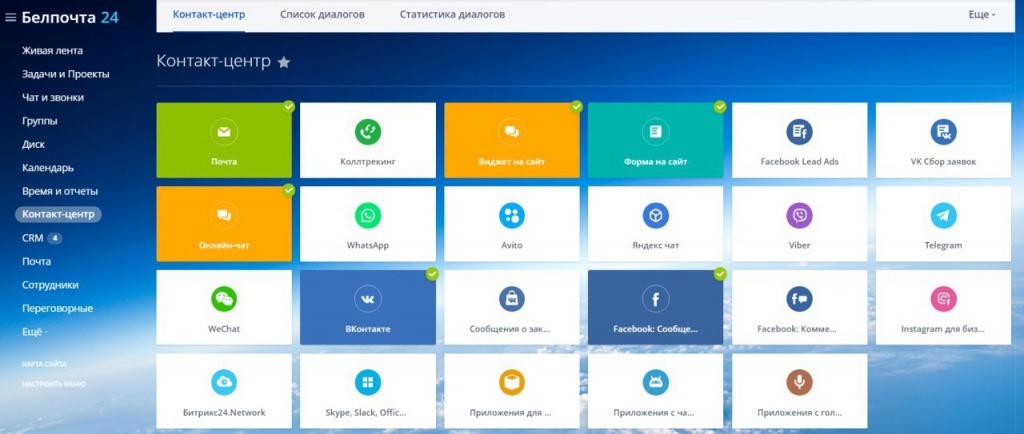This screenshot has height=434, width=1024.
Task: Open the Telegram paper plane icon
Action: (943, 215)
